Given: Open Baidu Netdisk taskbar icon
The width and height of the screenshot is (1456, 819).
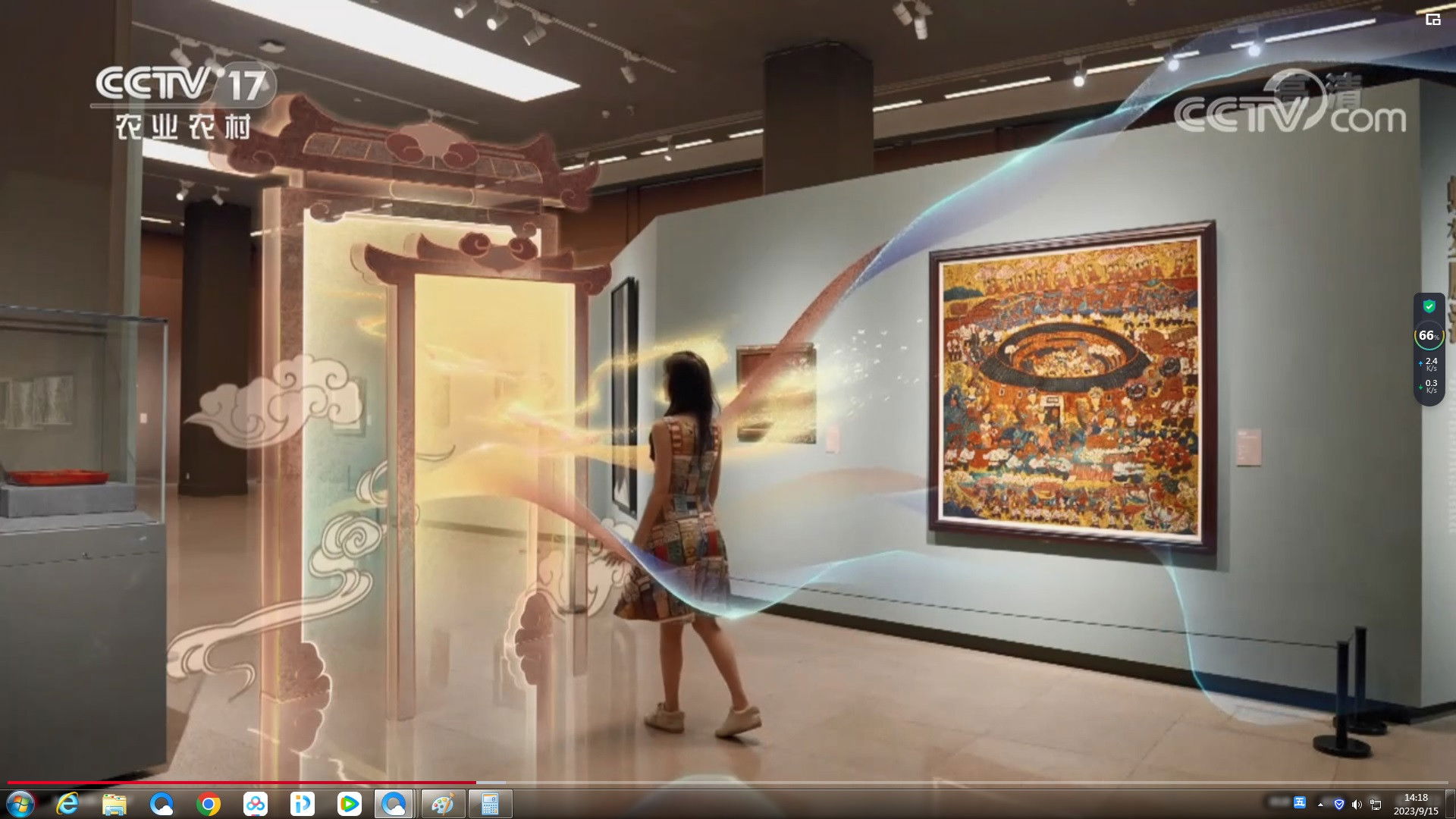Looking at the screenshot, I should [256, 804].
